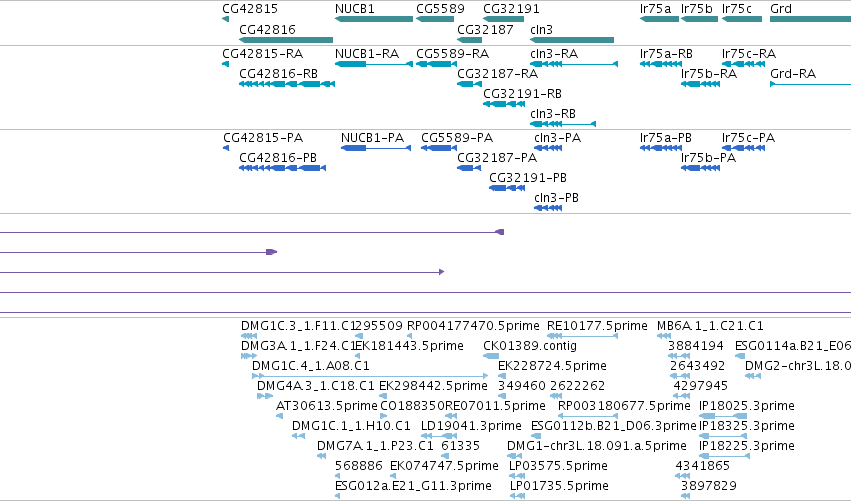Select the 3897829 feature label
Screen dimensions: 851x501
709,486
